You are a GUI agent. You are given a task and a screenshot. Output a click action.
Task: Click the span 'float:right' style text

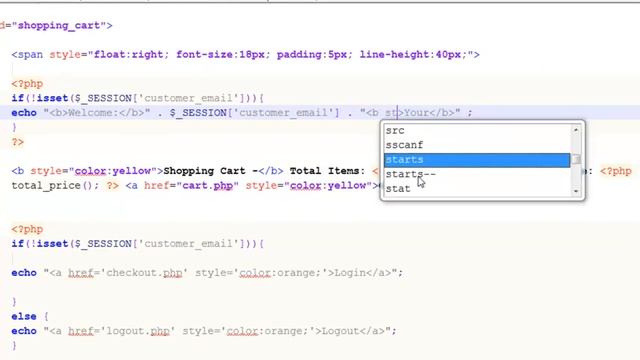click(x=129, y=55)
